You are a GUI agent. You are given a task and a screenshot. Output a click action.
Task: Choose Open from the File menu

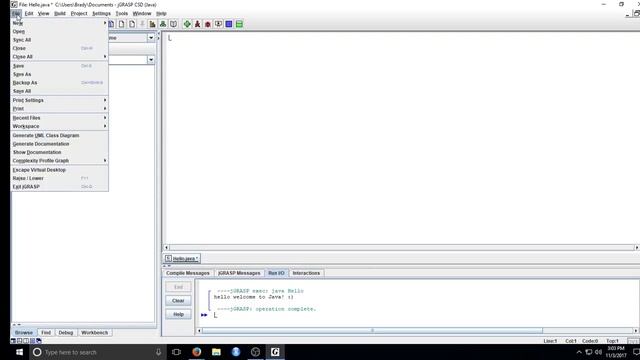[x=60, y=31]
